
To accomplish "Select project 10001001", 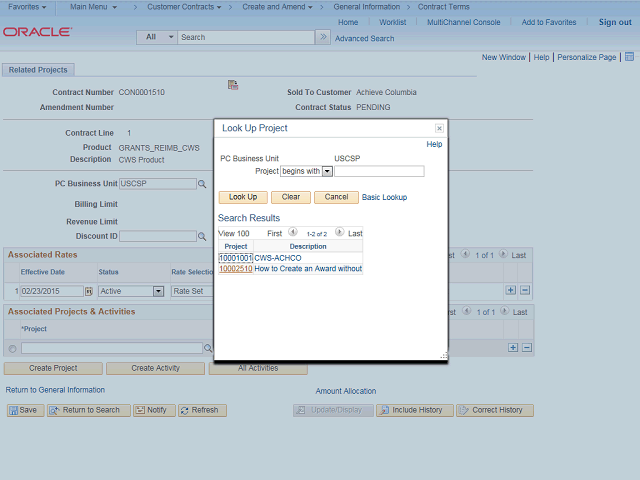I will click(236, 258).
